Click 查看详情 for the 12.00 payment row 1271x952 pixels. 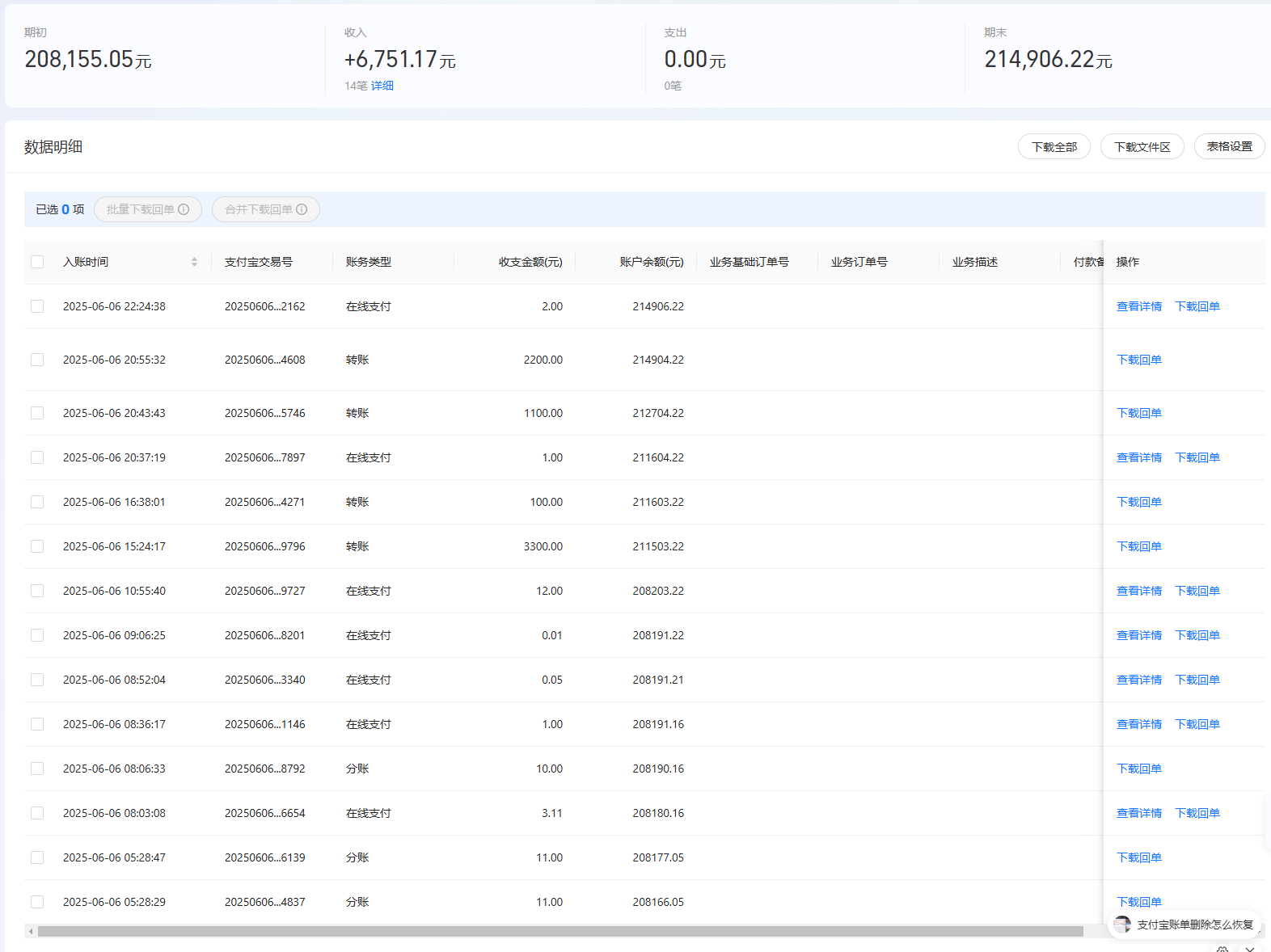point(1138,591)
